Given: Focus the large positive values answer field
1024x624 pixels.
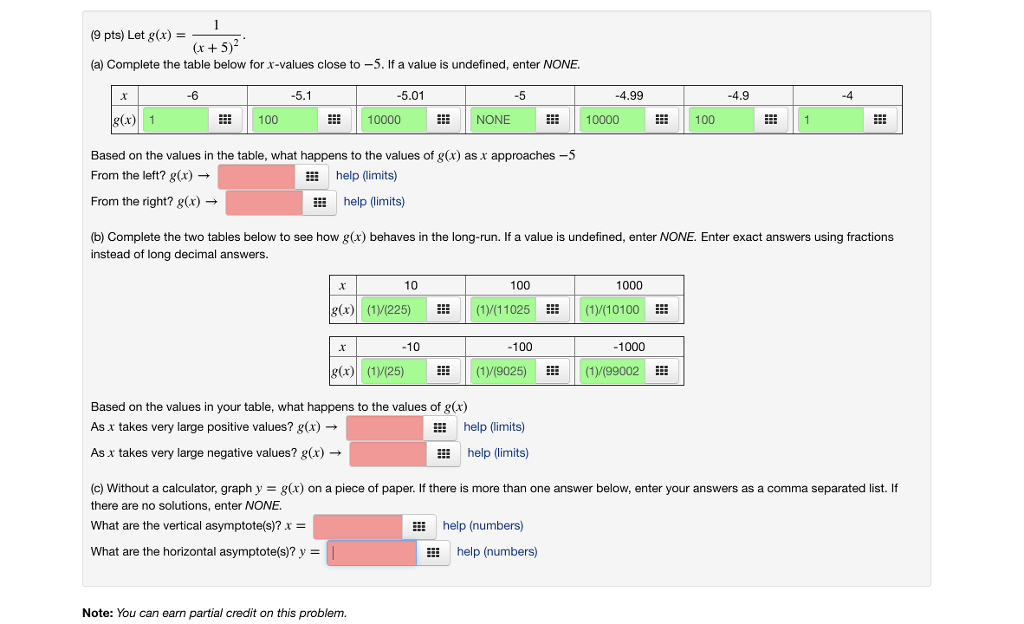Looking at the screenshot, I should pyautogui.click(x=385, y=428).
